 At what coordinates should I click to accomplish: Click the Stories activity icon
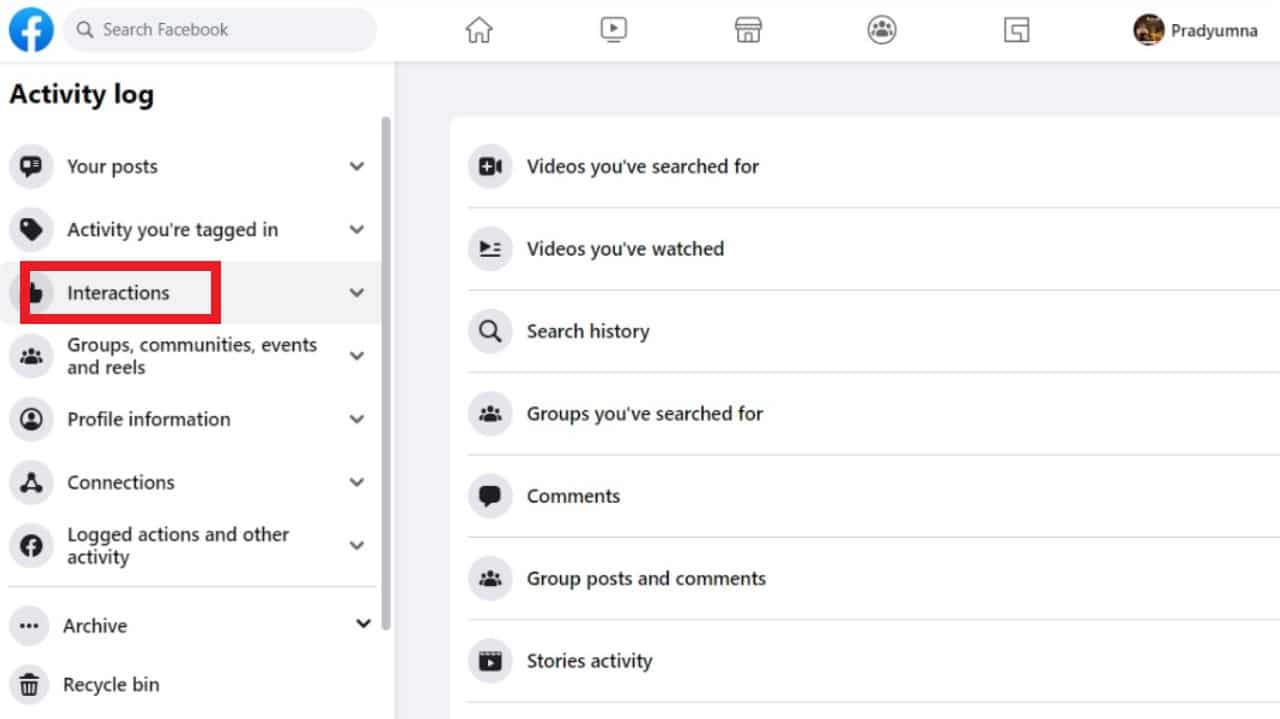pyautogui.click(x=490, y=661)
